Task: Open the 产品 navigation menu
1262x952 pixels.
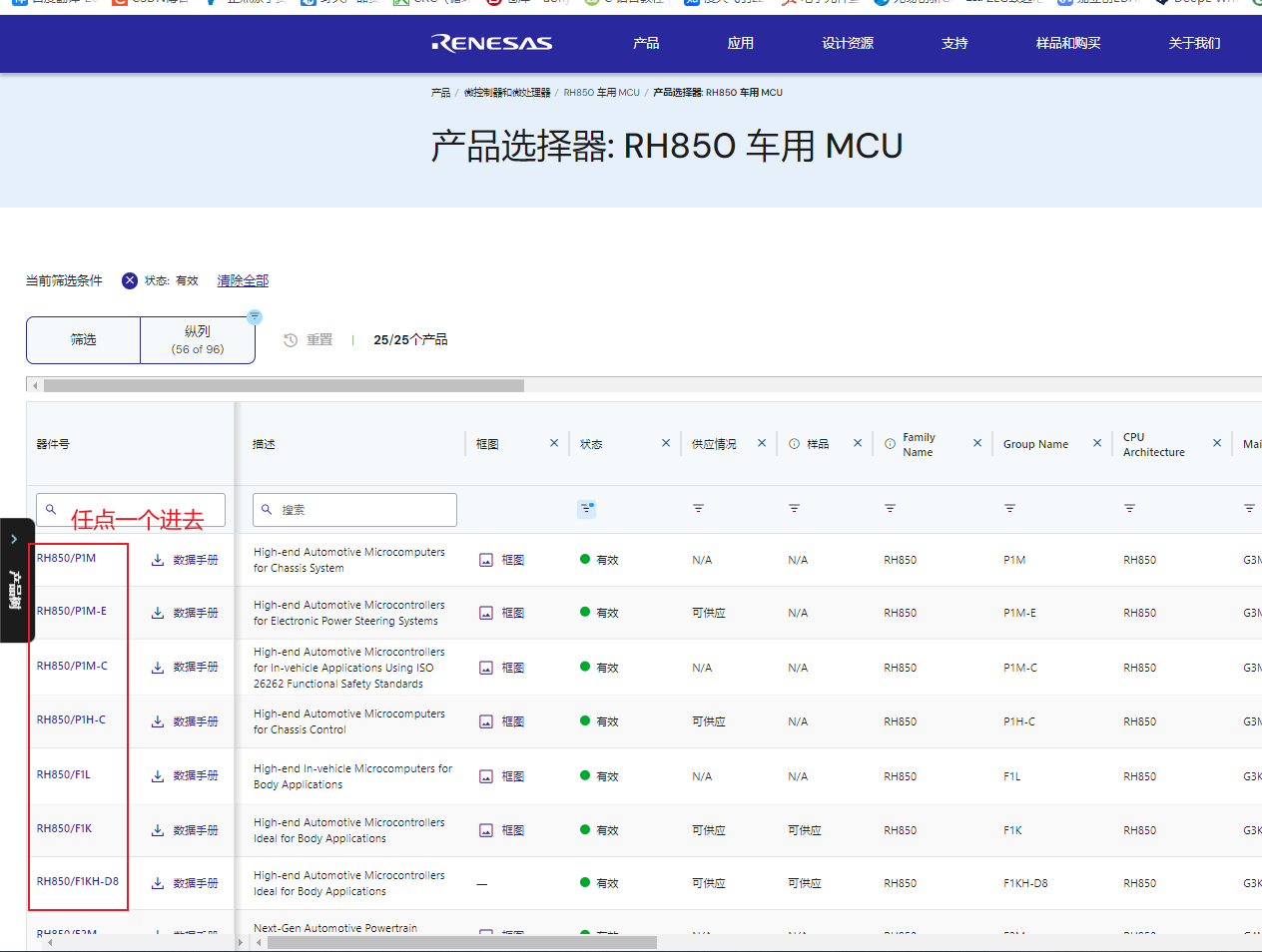Action: coord(646,43)
